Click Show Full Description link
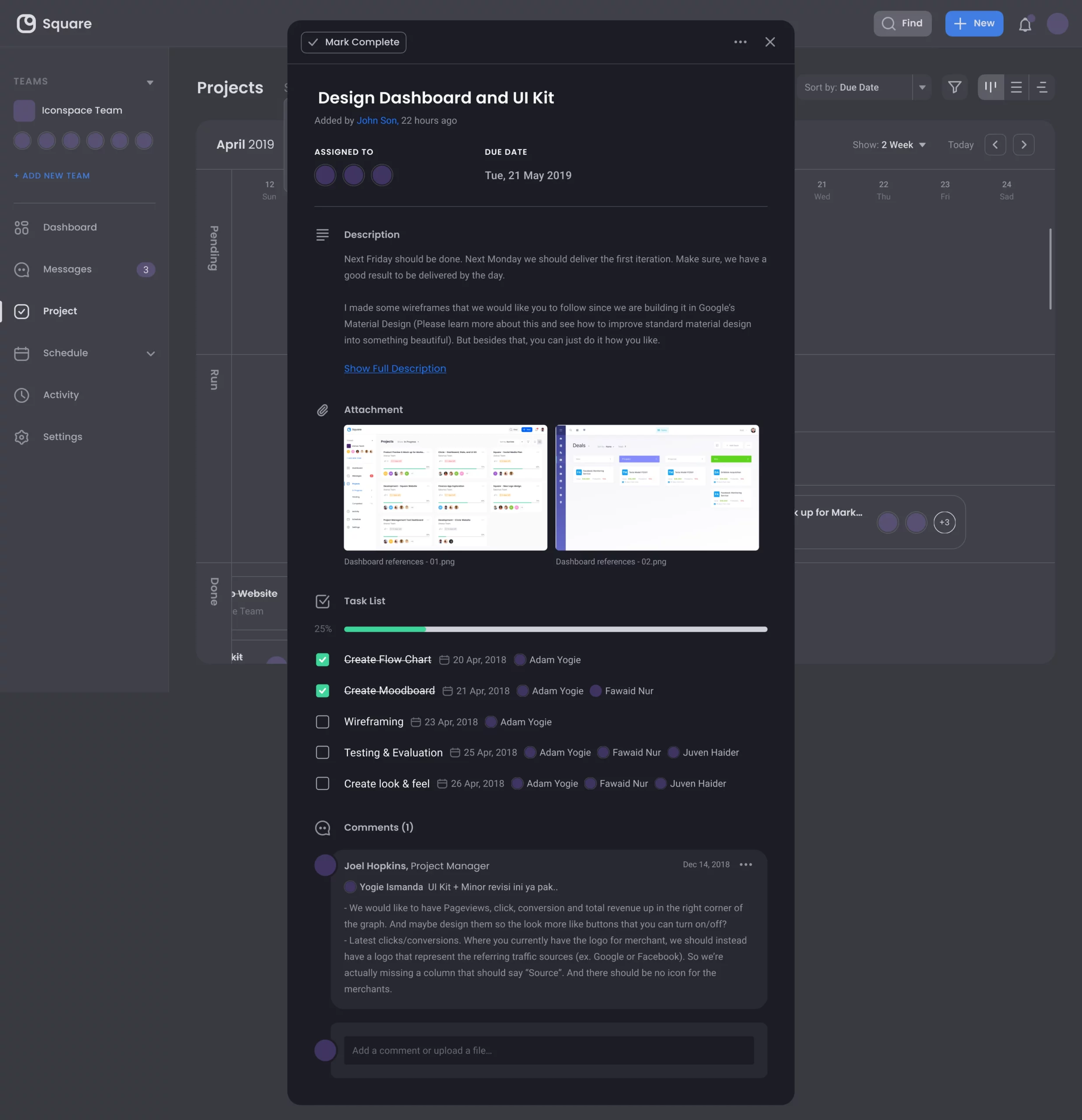Viewport: 1082px width, 1120px height. pyautogui.click(x=394, y=368)
